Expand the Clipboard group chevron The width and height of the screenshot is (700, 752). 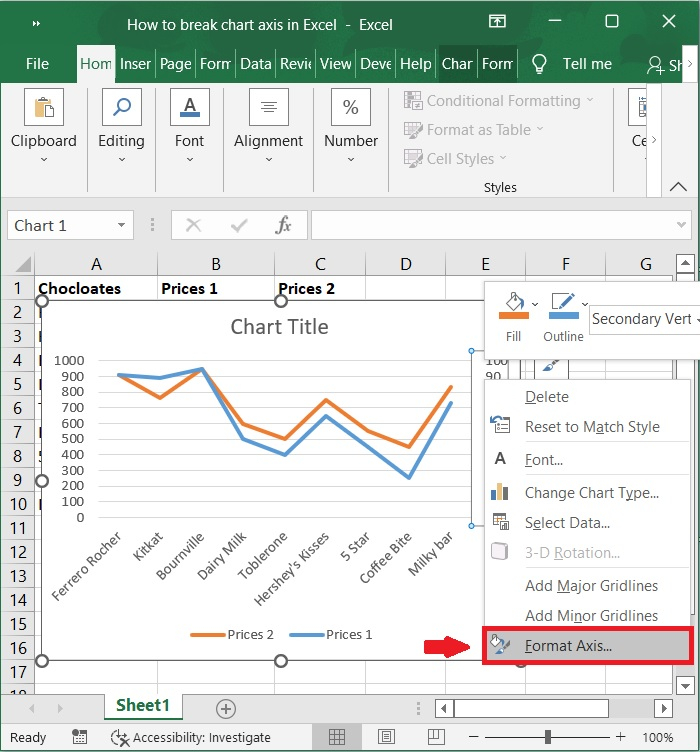(44, 160)
